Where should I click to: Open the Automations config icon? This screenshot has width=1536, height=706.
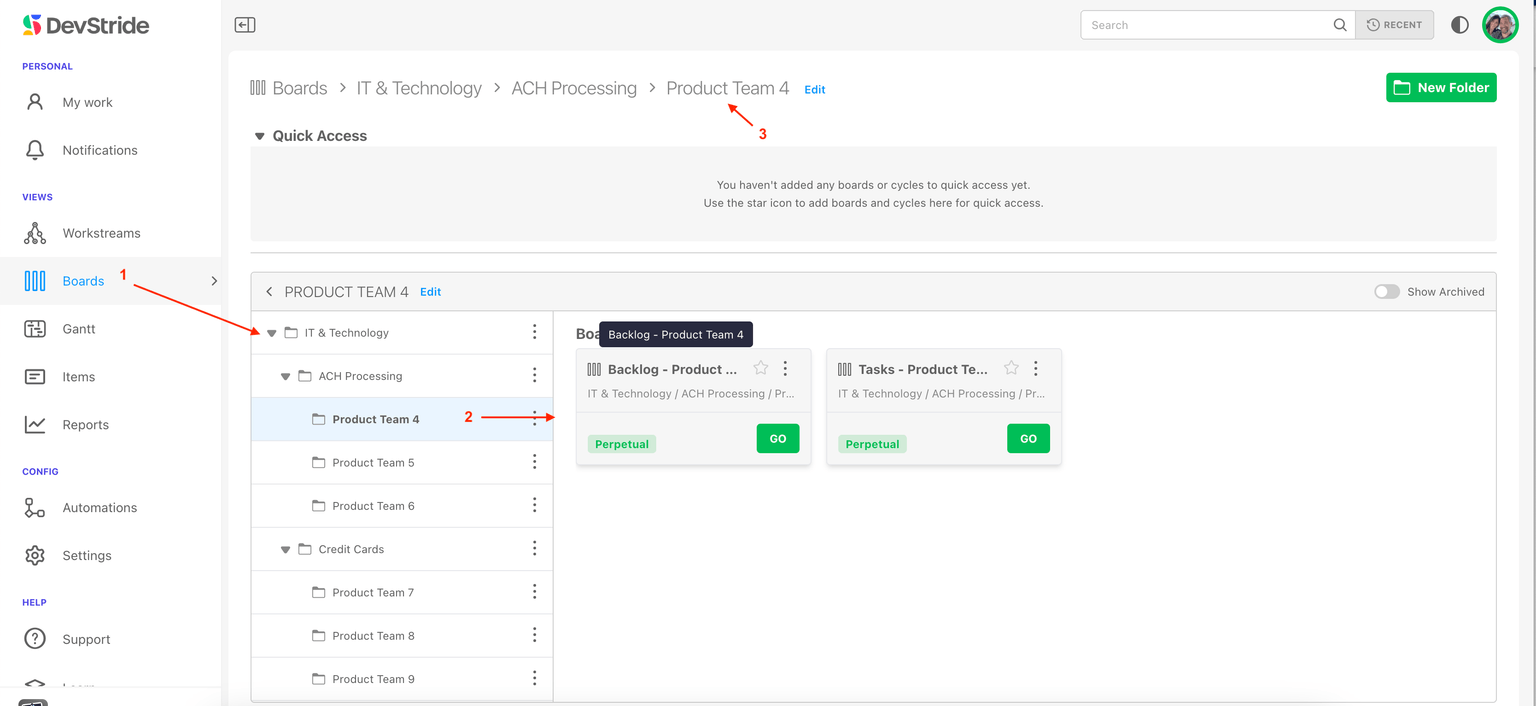35,507
